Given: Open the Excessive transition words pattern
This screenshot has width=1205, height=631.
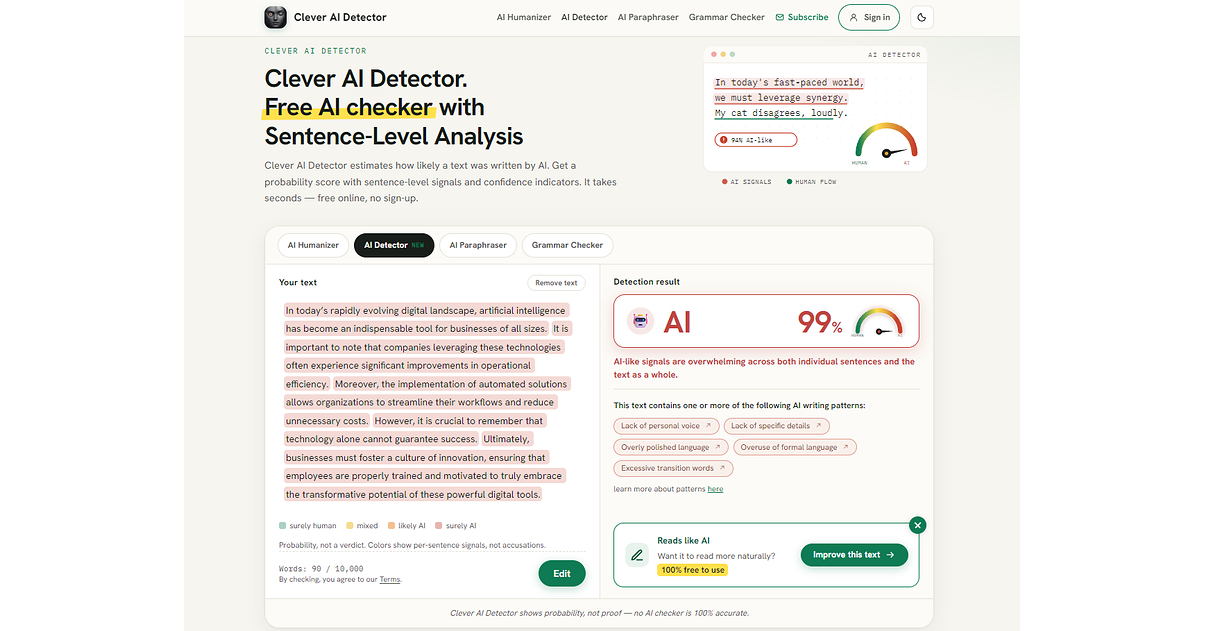Looking at the screenshot, I should click(674, 468).
